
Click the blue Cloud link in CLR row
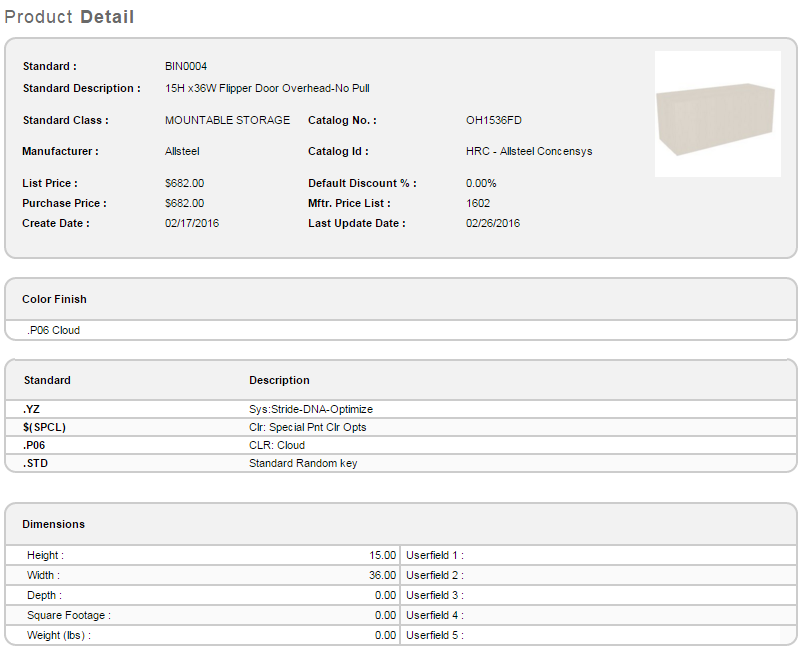291,445
